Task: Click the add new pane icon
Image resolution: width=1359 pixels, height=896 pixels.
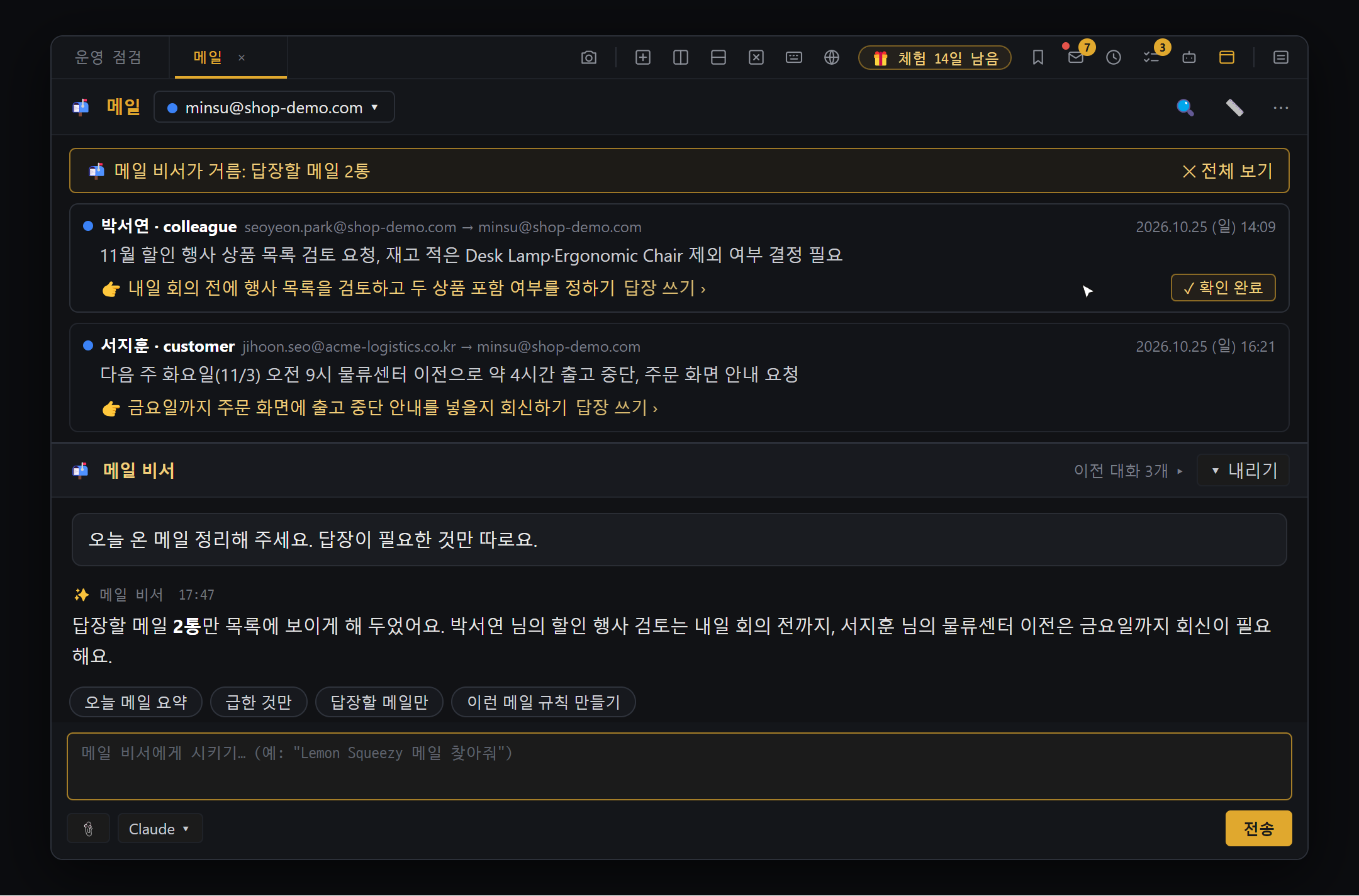Action: tap(643, 57)
